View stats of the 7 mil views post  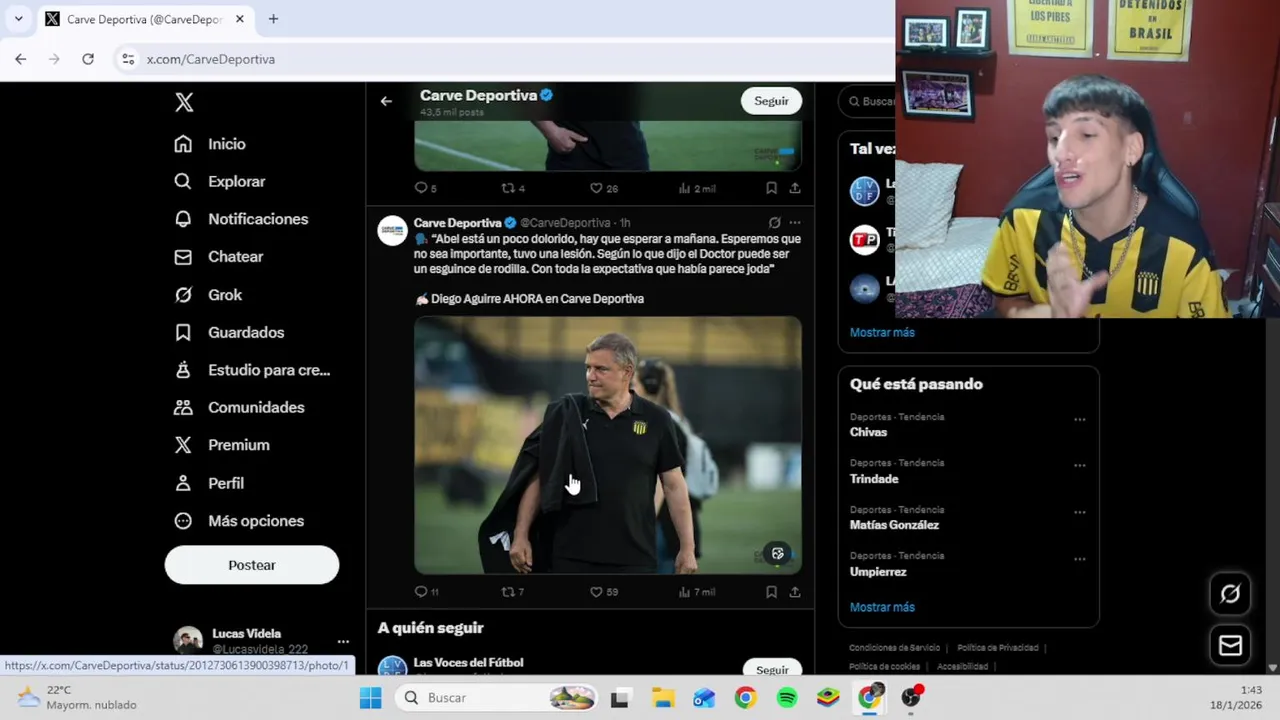pyautogui.click(x=697, y=592)
